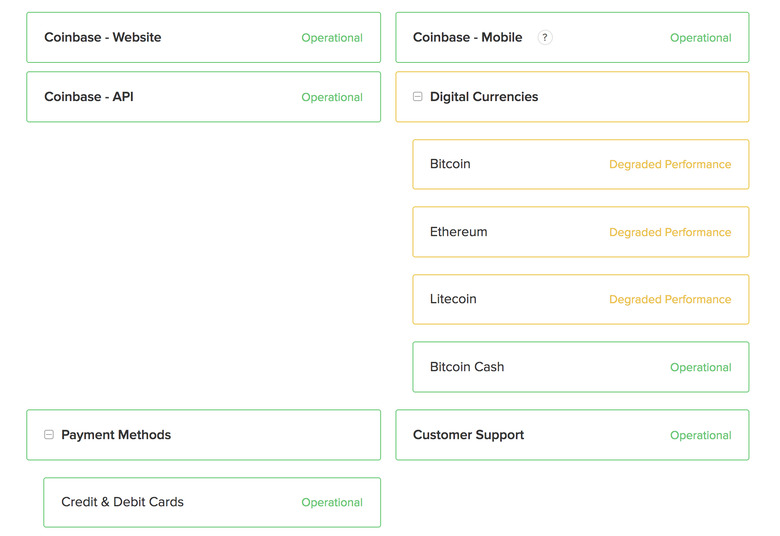Select the Coinbase - Website component label
Screen dimensions: 780x536
coord(102,37)
